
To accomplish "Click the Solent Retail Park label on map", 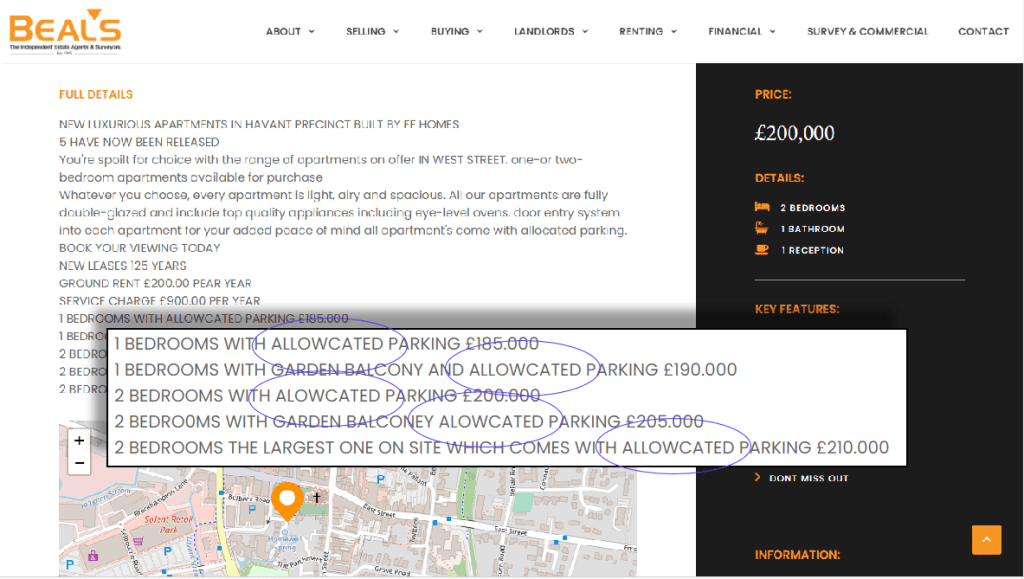I will 168,525.
